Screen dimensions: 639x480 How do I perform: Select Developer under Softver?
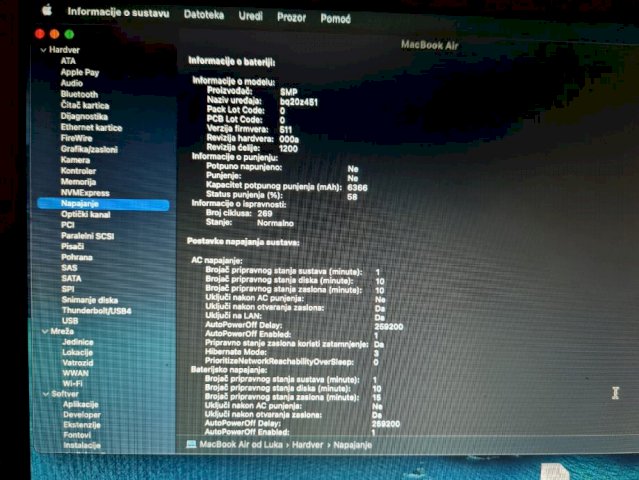(82, 415)
